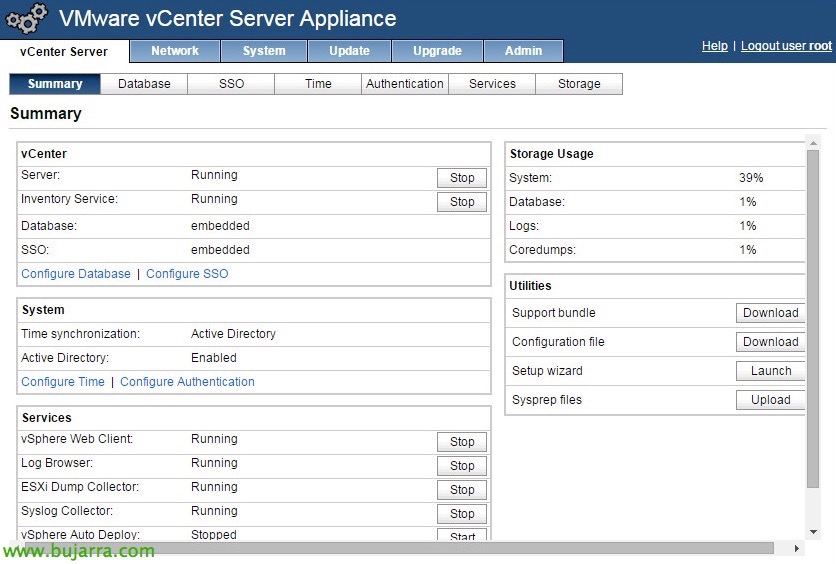836x564 pixels.
Task: Download the Support bundle
Action: (770, 313)
